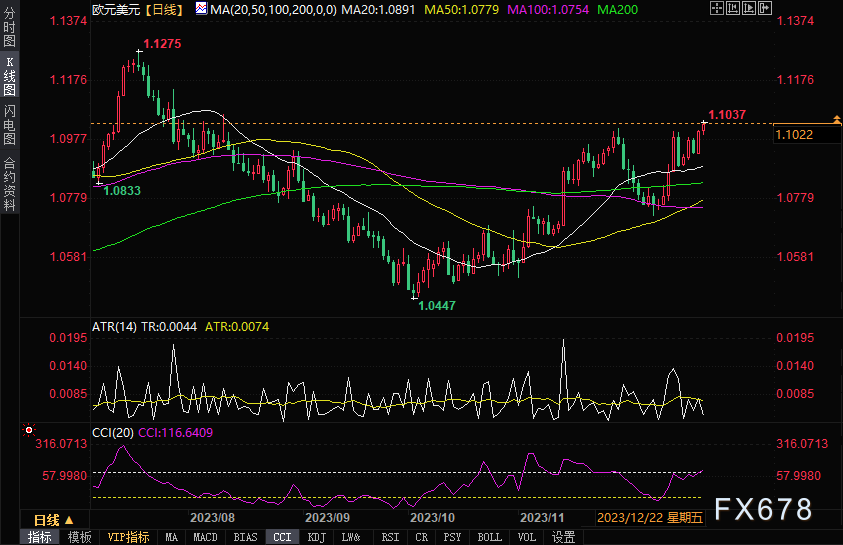Viewport: 843px width, 545px height.
Task: Toggle the RSI indicator
Action: tap(390, 537)
